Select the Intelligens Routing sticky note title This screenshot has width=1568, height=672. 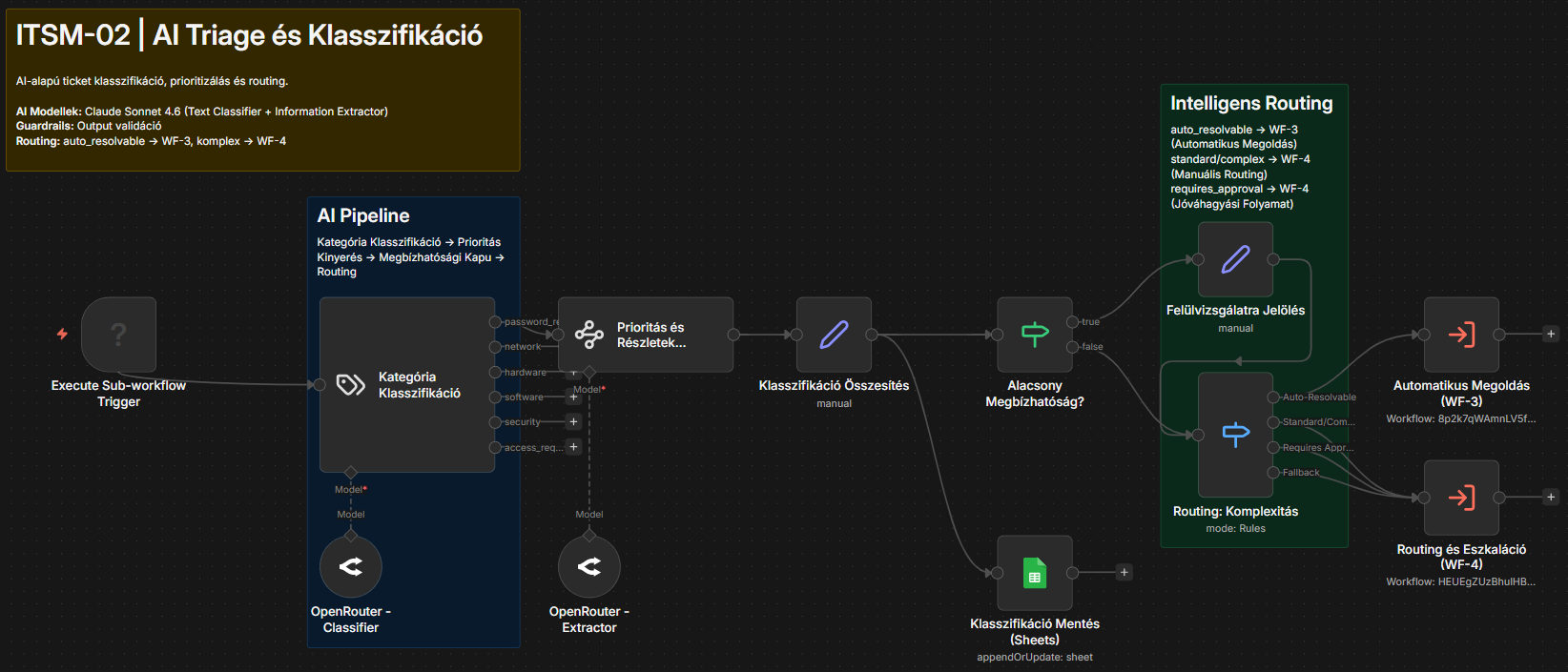pyautogui.click(x=1251, y=104)
